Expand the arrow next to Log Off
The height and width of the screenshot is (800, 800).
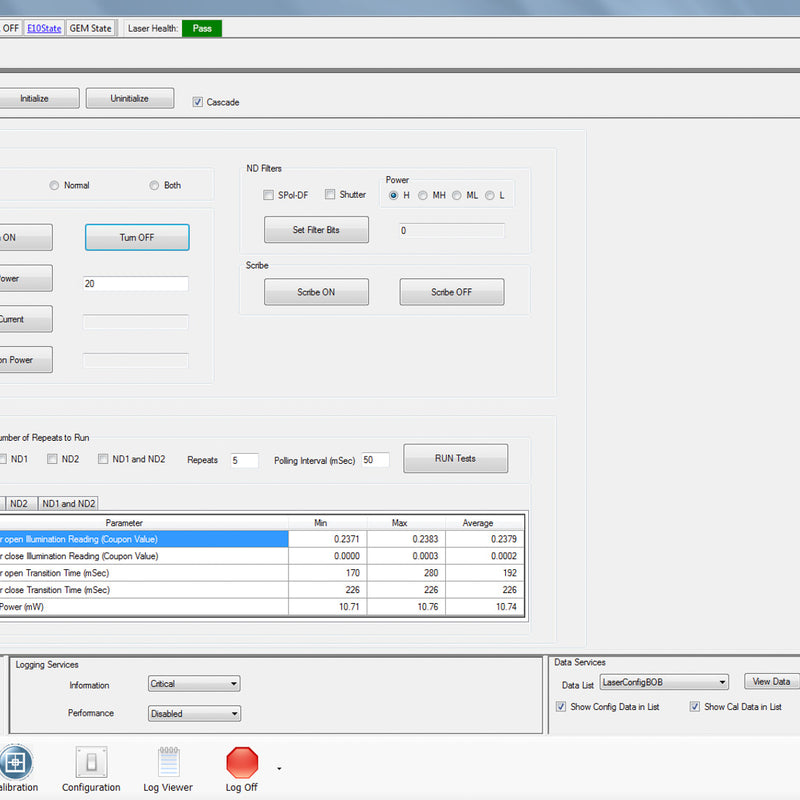(279, 769)
